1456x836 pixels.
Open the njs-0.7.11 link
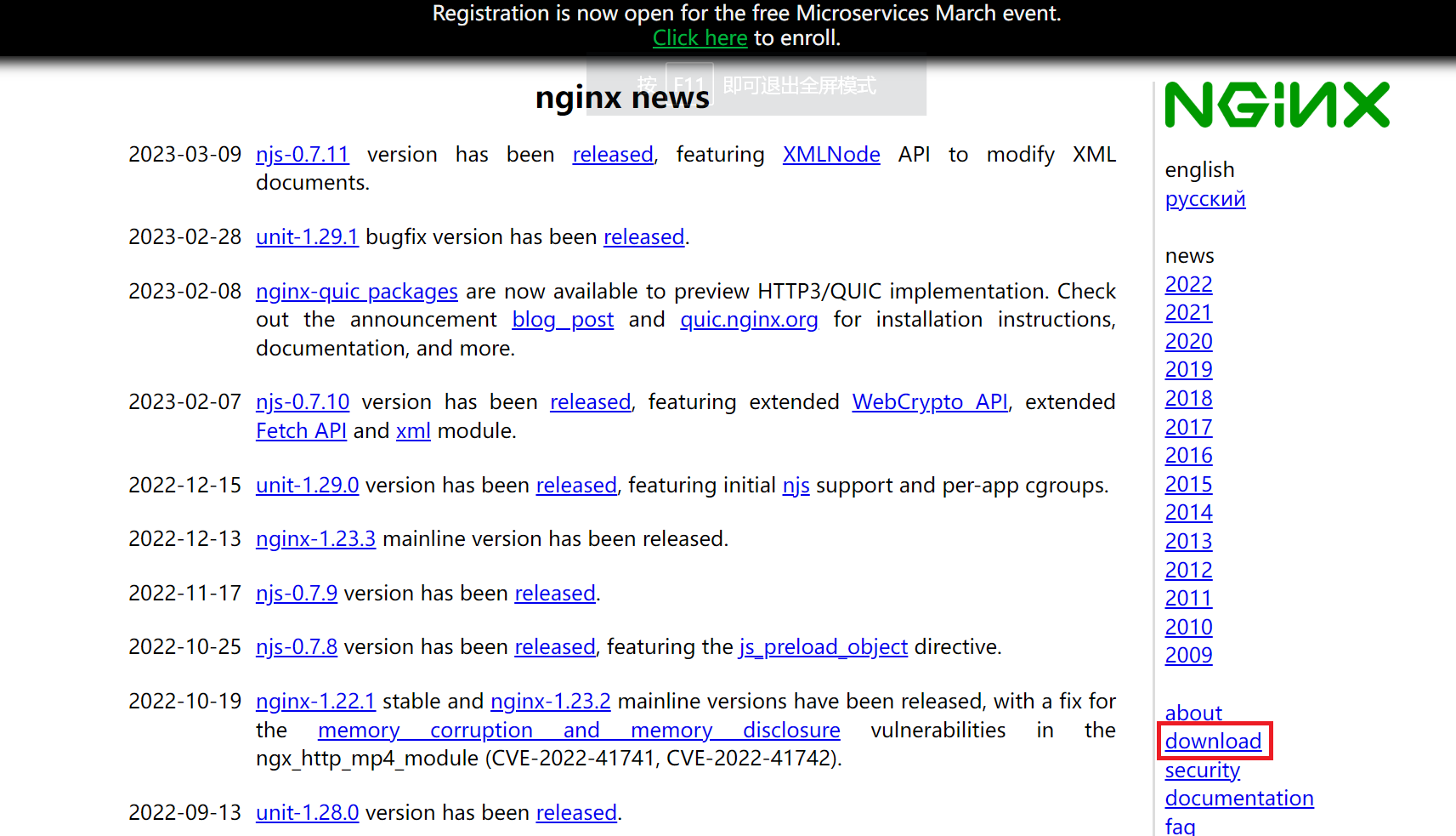click(303, 155)
